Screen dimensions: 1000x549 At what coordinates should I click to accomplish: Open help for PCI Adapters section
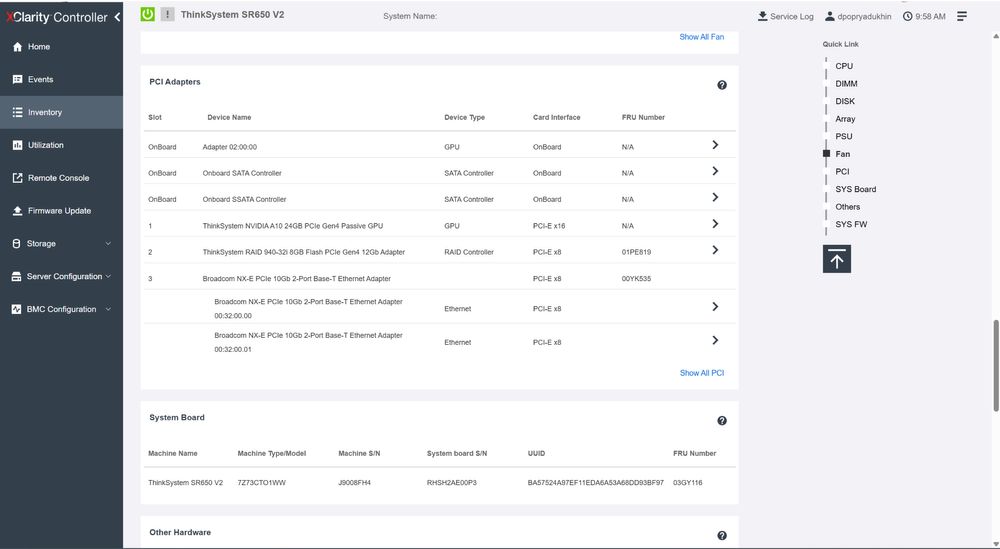(x=722, y=85)
